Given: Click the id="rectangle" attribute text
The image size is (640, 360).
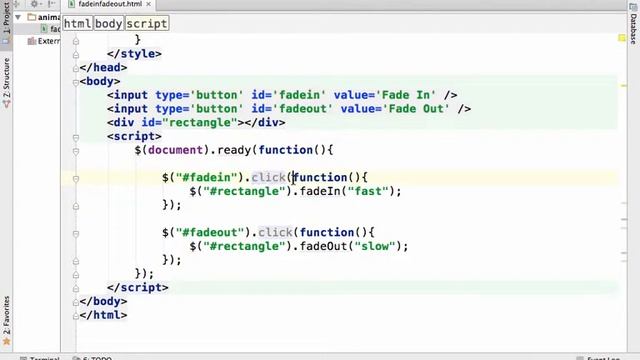Looking at the screenshot, I should point(189,122).
